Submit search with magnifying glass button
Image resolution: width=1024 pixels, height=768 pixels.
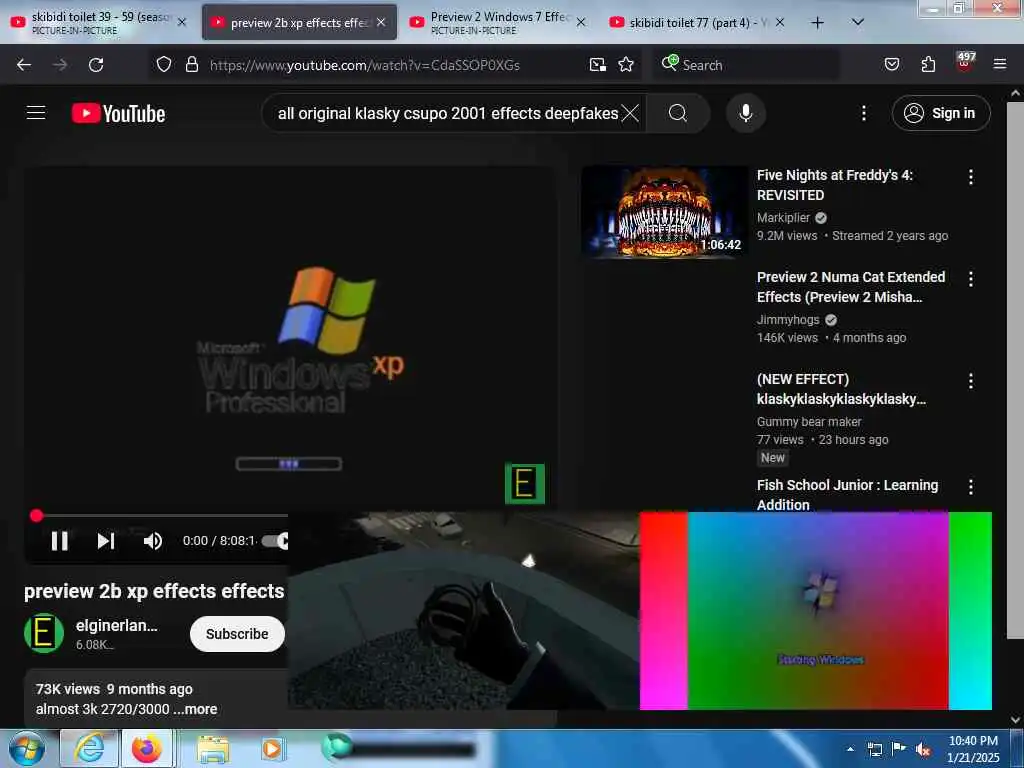pyautogui.click(x=678, y=113)
